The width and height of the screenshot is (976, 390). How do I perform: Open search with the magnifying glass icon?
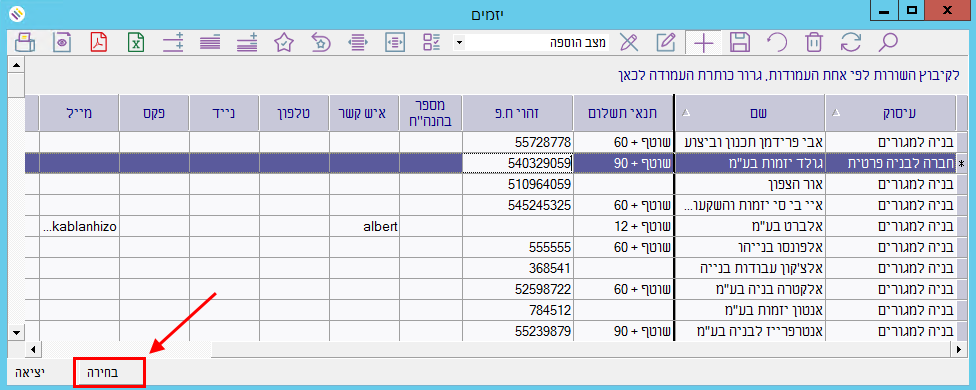(888, 43)
